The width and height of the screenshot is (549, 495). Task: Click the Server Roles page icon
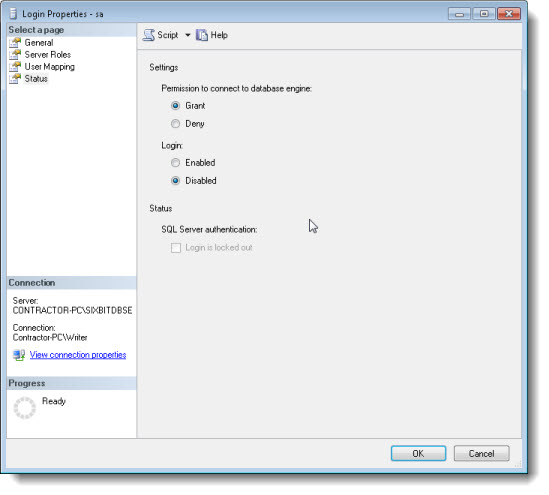(x=15, y=55)
